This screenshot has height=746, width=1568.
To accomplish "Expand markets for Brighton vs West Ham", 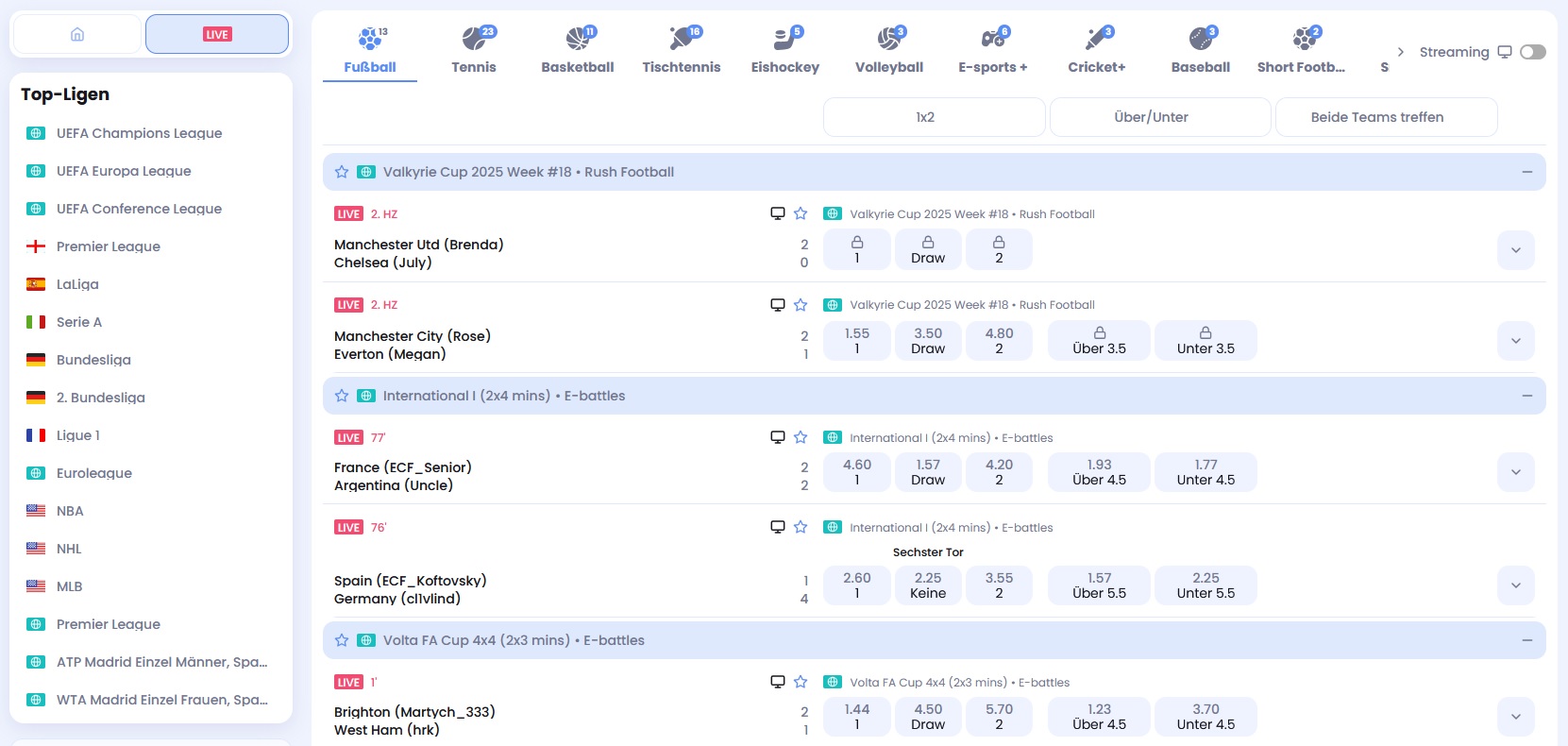I will point(1516,717).
